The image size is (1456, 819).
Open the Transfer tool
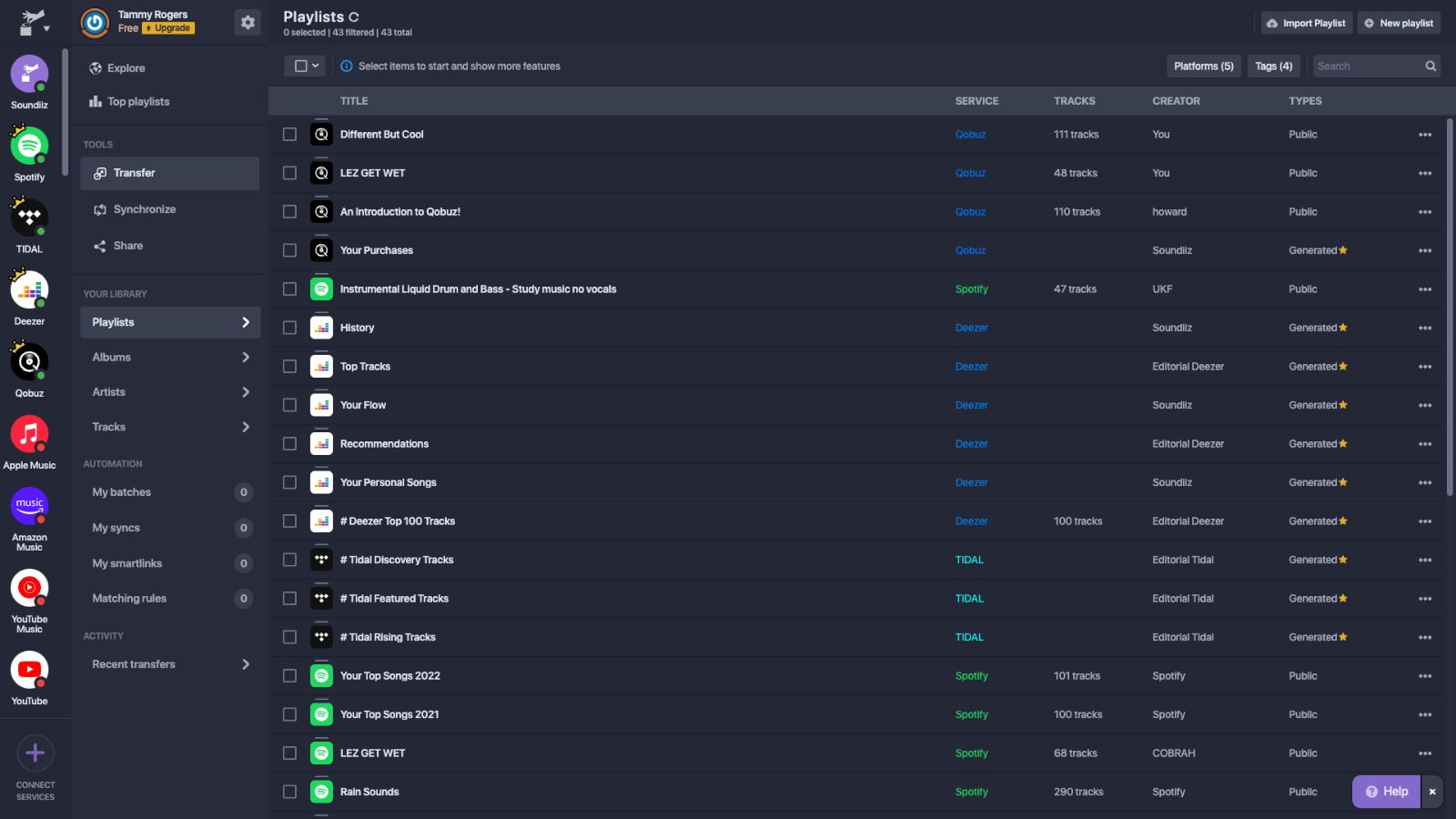170,173
